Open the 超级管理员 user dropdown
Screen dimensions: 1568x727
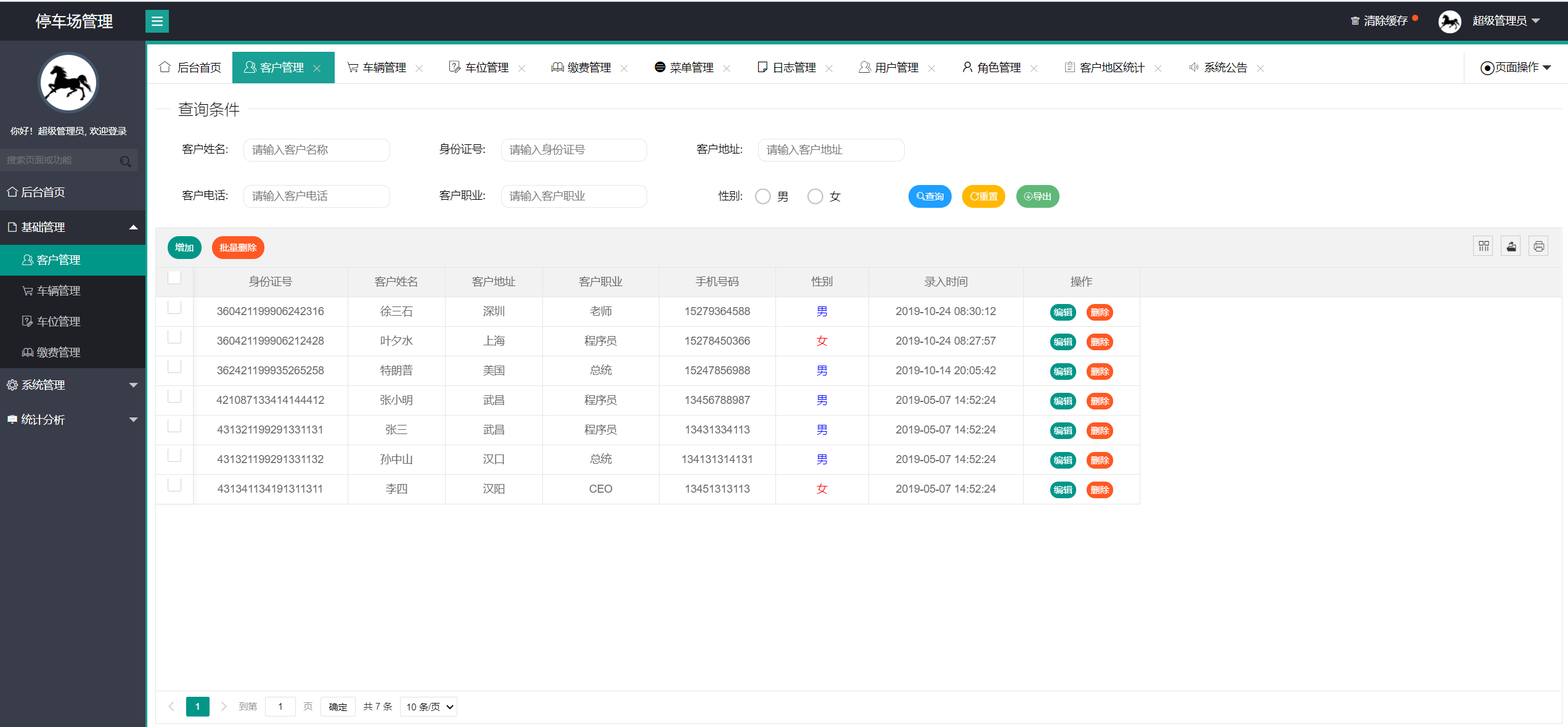pos(1506,21)
